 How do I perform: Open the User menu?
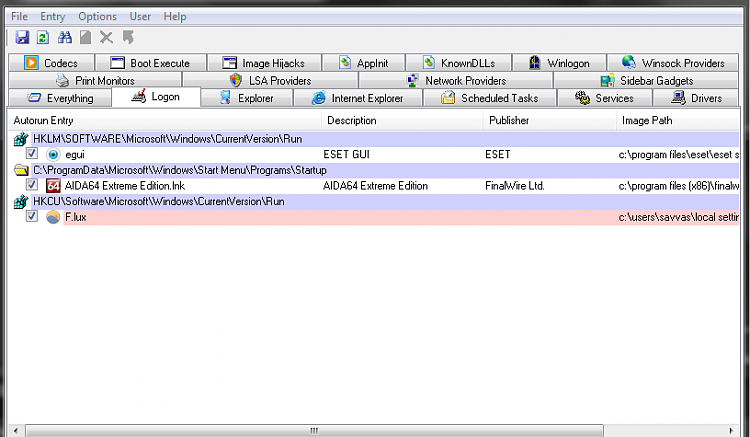click(140, 16)
